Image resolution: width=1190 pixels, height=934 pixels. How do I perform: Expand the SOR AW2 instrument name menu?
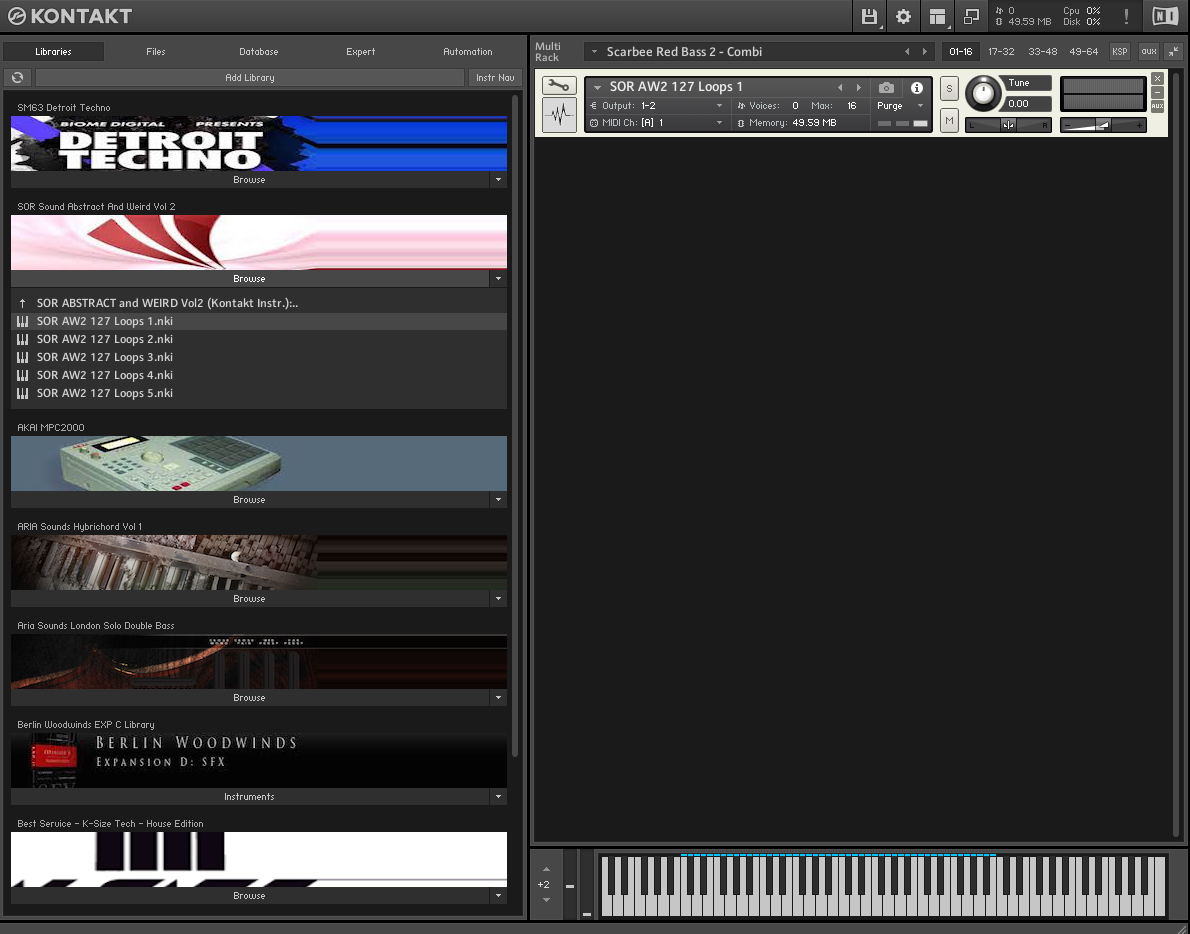597,87
